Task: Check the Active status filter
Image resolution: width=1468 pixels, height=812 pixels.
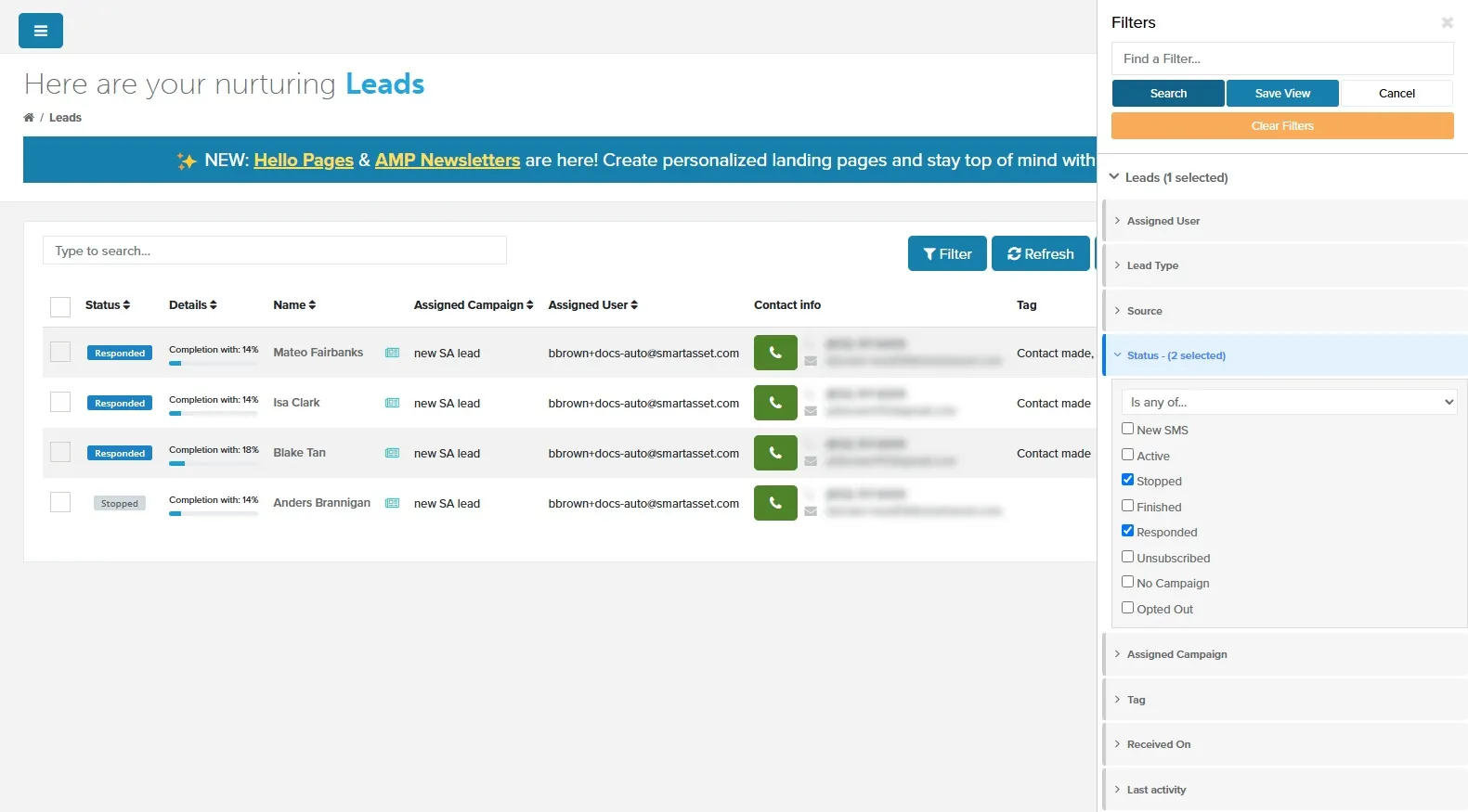Action: [x=1127, y=455]
